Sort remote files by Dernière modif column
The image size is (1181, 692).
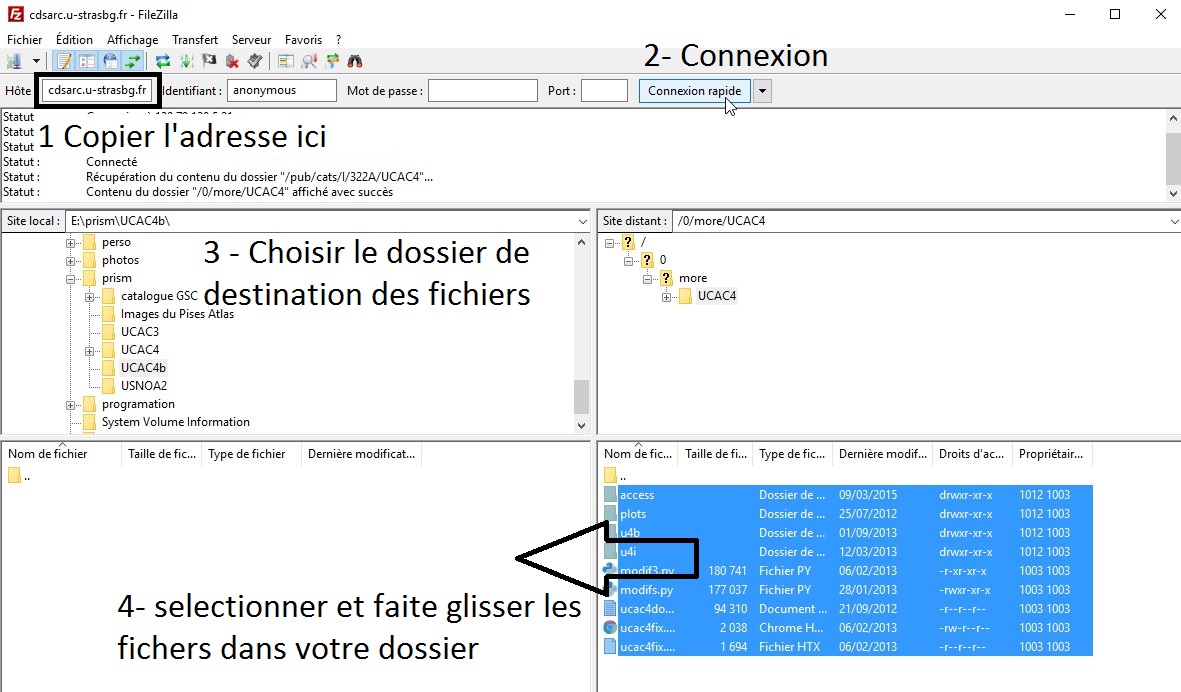(879, 454)
